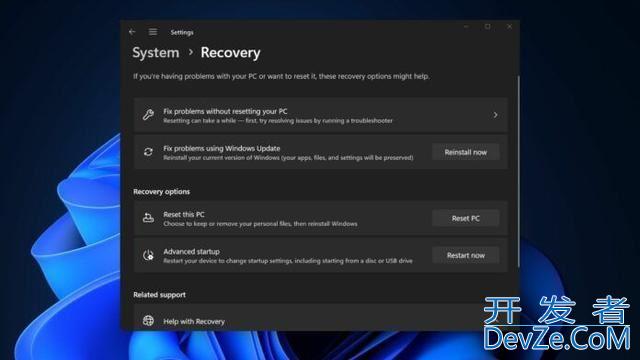Click Reinstall now button
This screenshot has height=360, width=640.
466,152
